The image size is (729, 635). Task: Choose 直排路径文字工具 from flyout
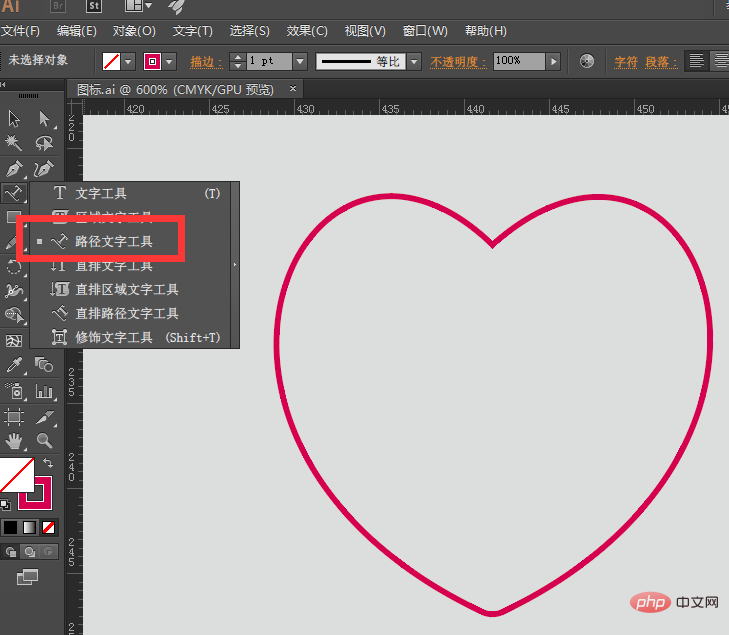(x=130, y=313)
